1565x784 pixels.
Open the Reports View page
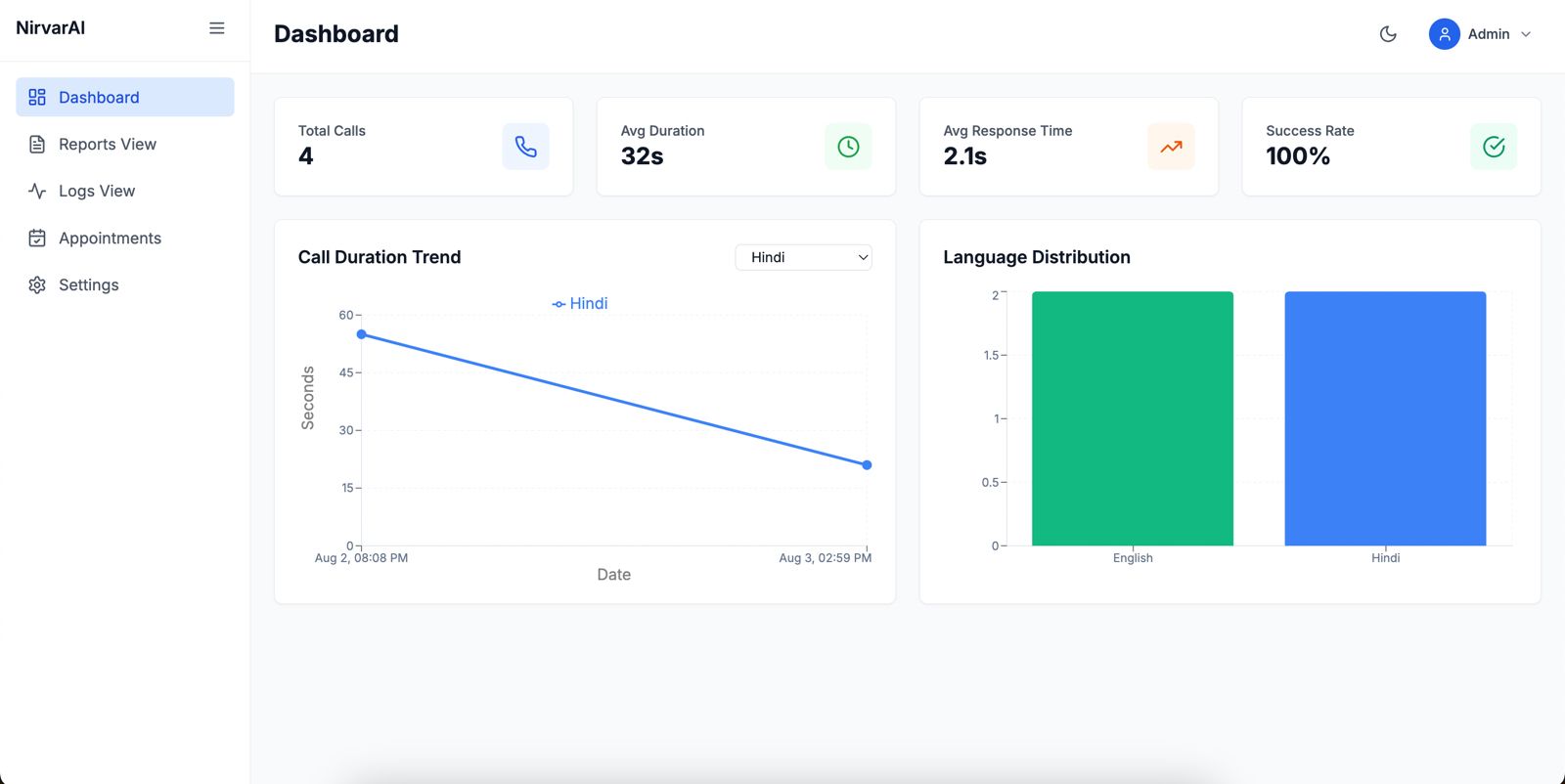107,144
